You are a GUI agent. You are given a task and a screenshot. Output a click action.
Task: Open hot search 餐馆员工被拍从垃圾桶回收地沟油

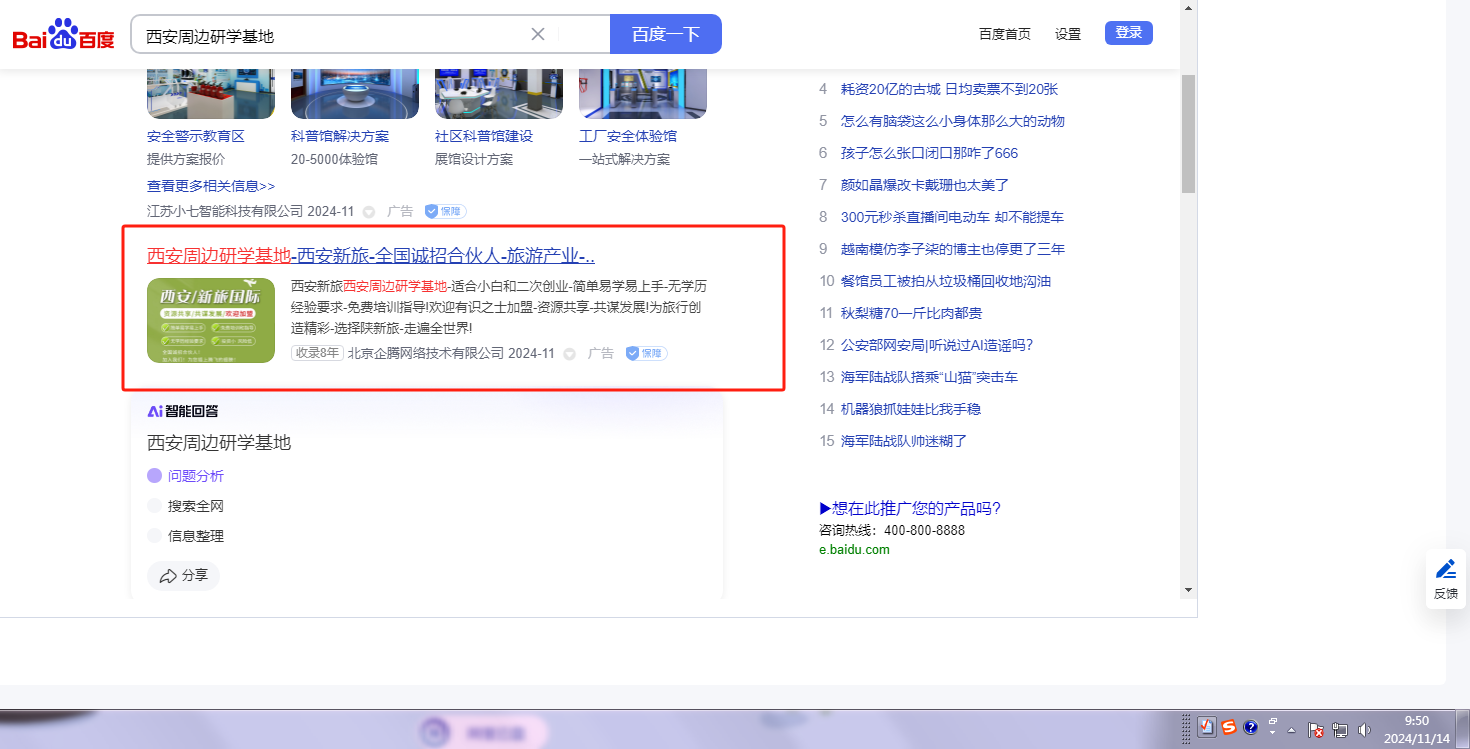point(946,281)
